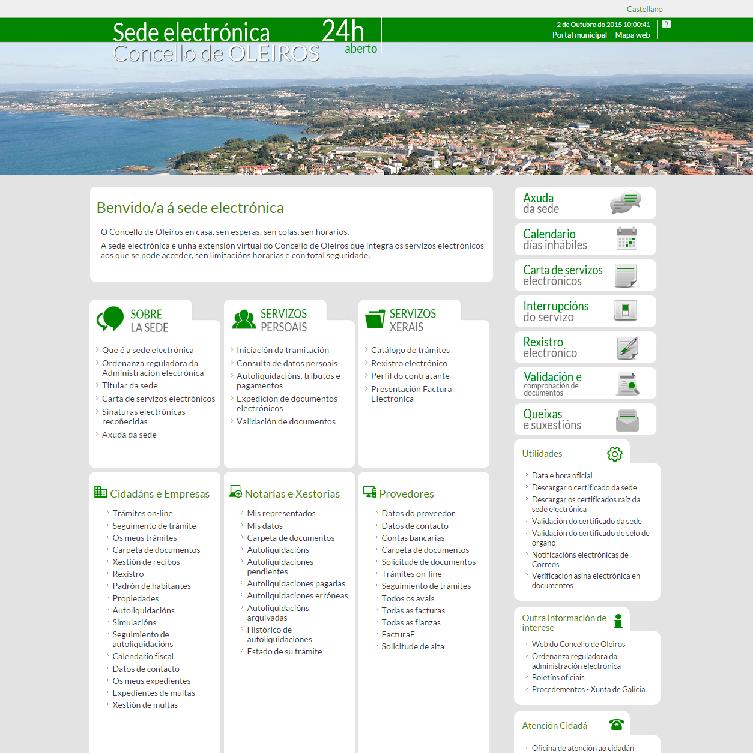Click the Servizos Persoais people icon
753x753 pixels.
[243, 320]
